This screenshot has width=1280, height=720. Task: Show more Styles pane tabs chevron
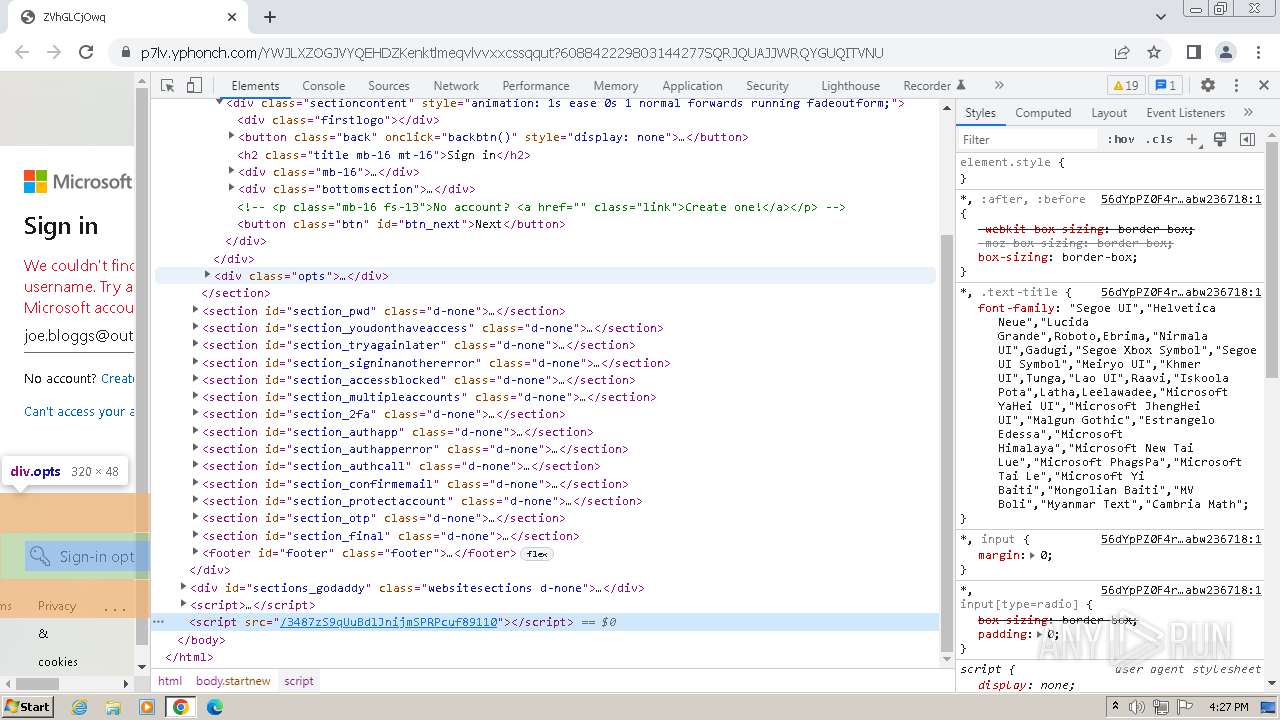(1248, 113)
